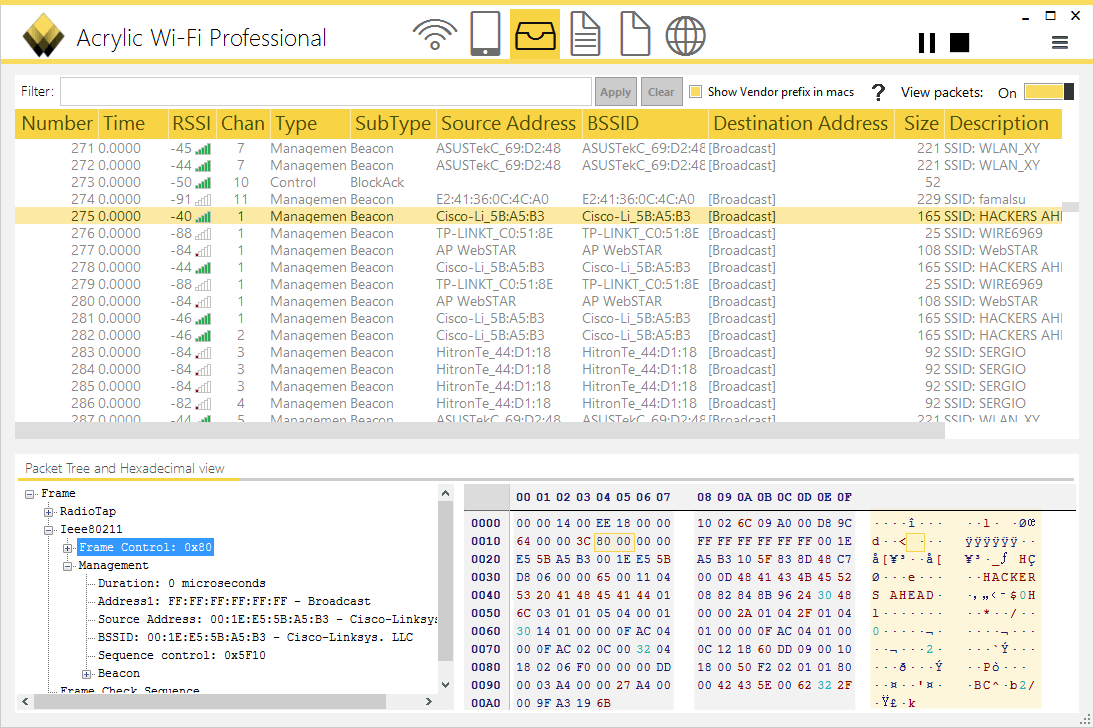This screenshot has height=728, width=1094.
Task: Select Packet Tree and Hexadecimal view tab
Action: 125,468
